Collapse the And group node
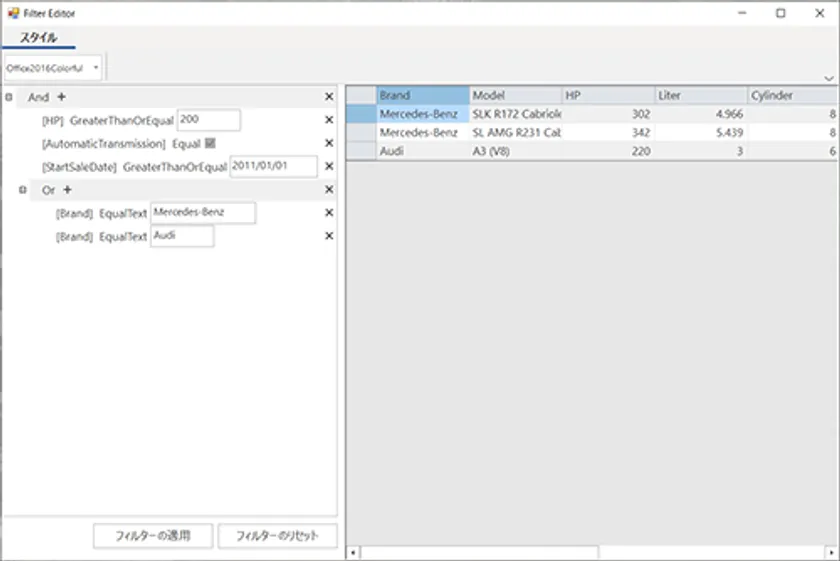840x561 pixels. [9, 97]
